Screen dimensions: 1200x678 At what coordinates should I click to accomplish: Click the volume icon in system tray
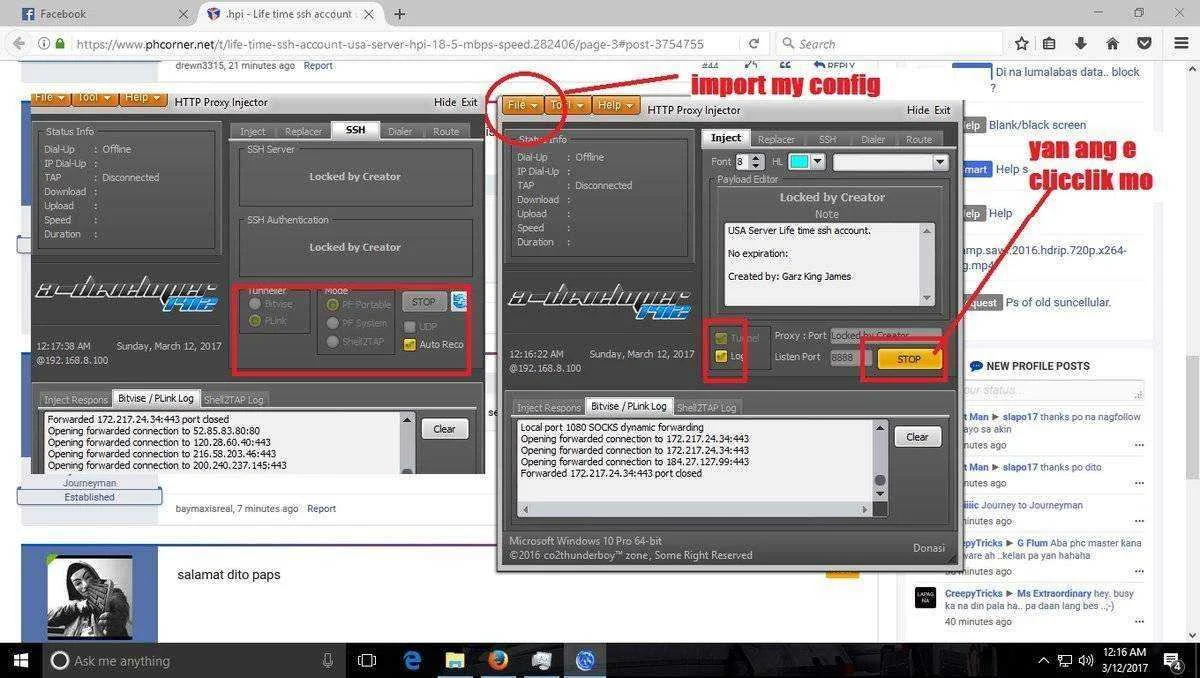coord(1086,660)
